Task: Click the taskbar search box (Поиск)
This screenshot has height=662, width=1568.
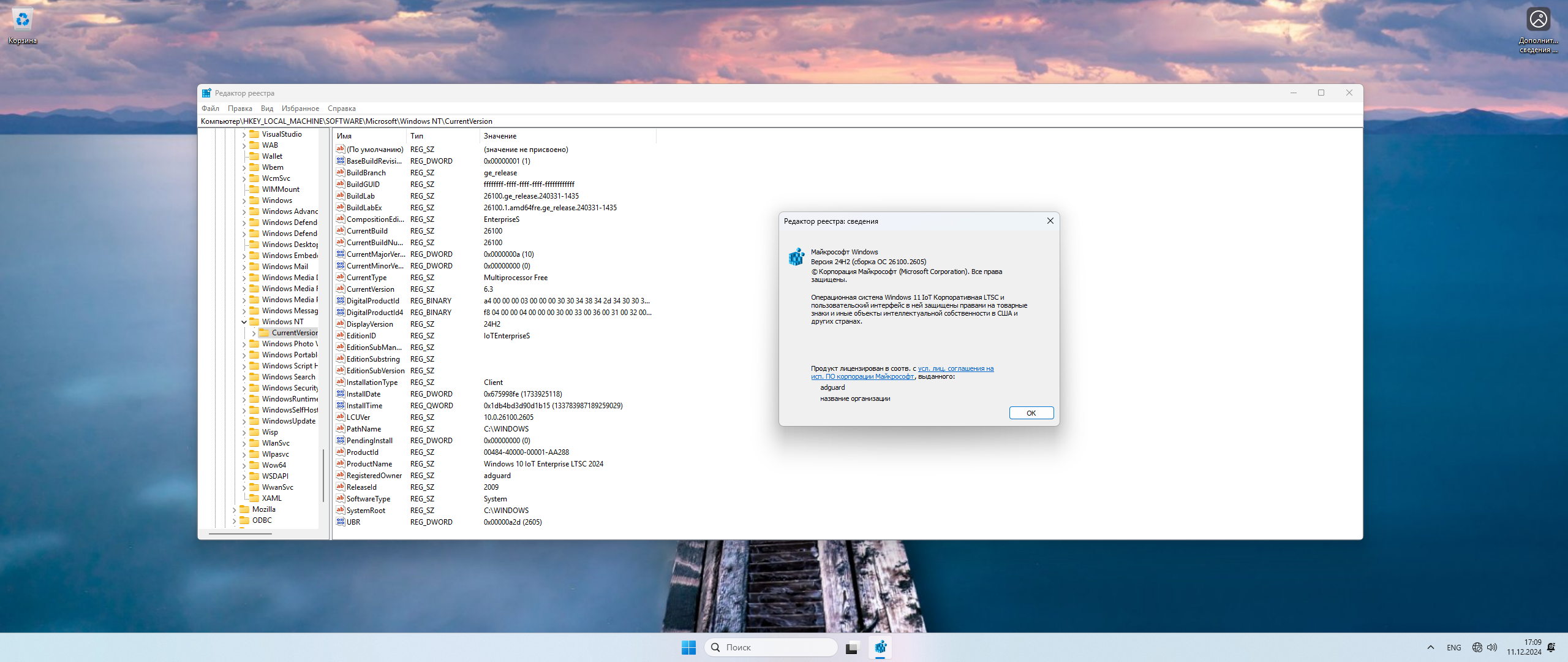Action: click(x=772, y=647)
